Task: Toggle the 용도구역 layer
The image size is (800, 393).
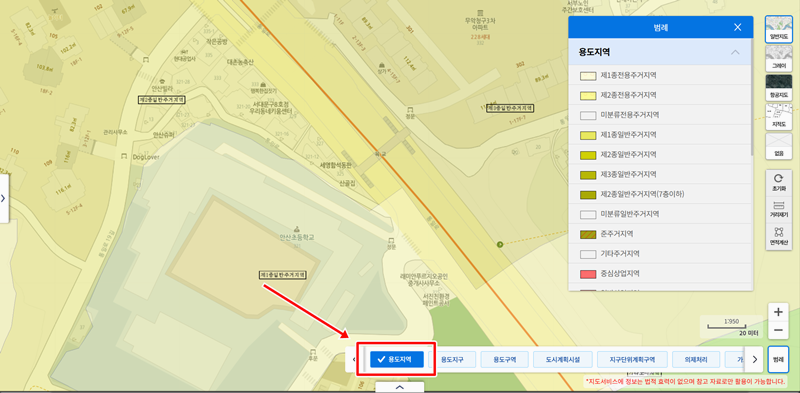Action: pos(504,359)
